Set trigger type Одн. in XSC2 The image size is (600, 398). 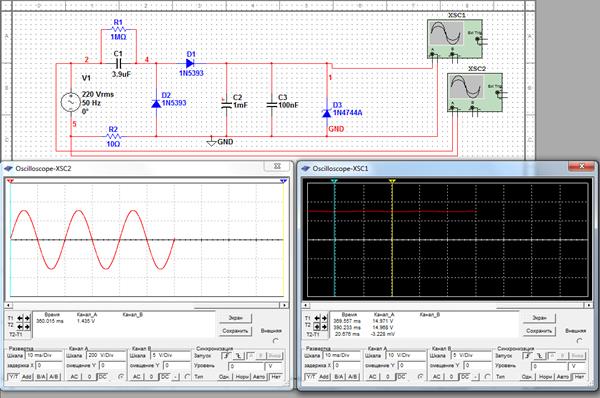pyautogui.click(x=224, y=377)
